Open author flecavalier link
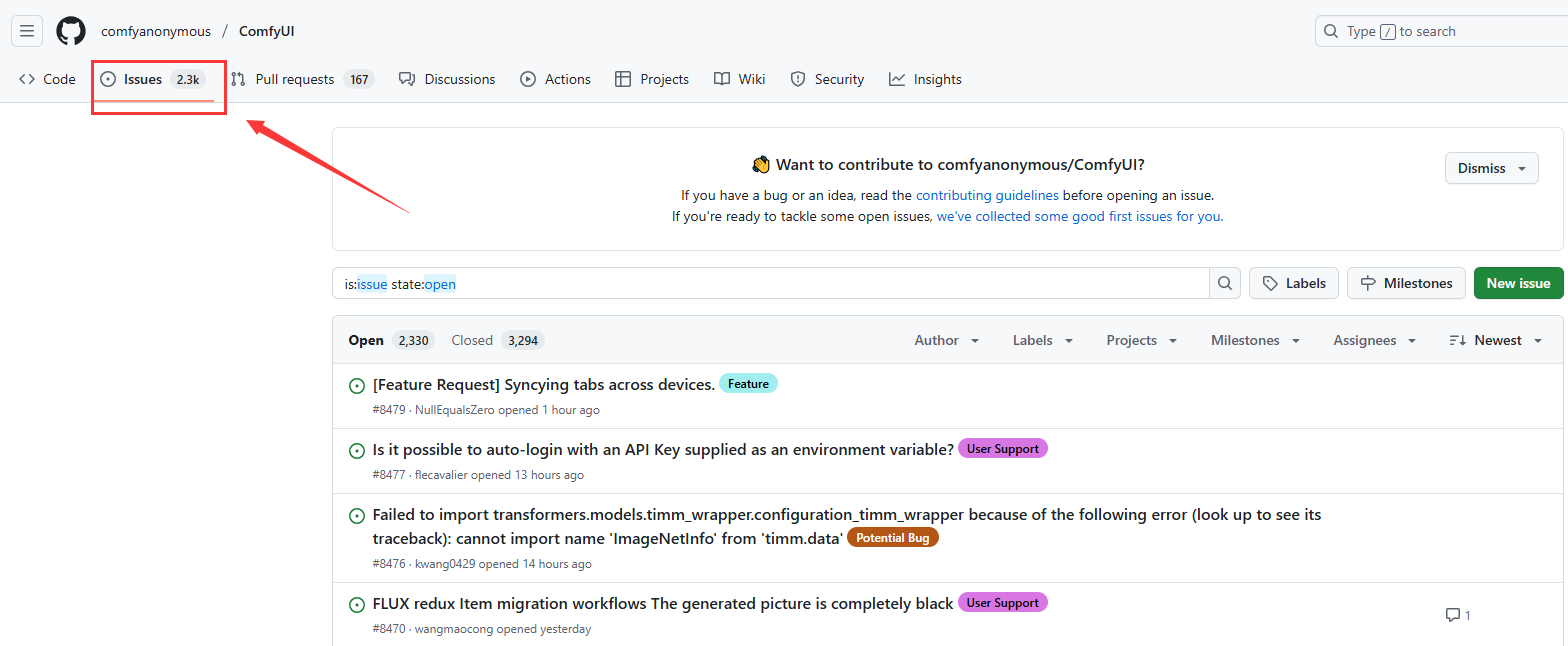Screen dimensions: 1568x646 [441, 475]
